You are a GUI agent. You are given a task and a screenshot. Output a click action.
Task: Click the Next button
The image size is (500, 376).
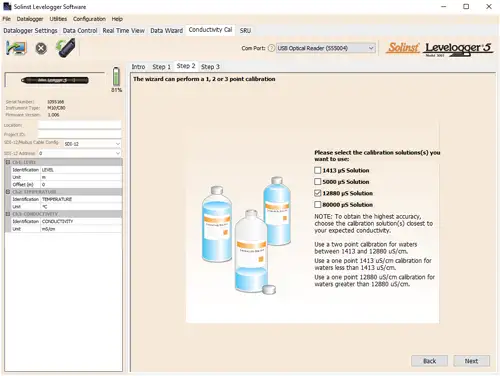pos(471,361)
